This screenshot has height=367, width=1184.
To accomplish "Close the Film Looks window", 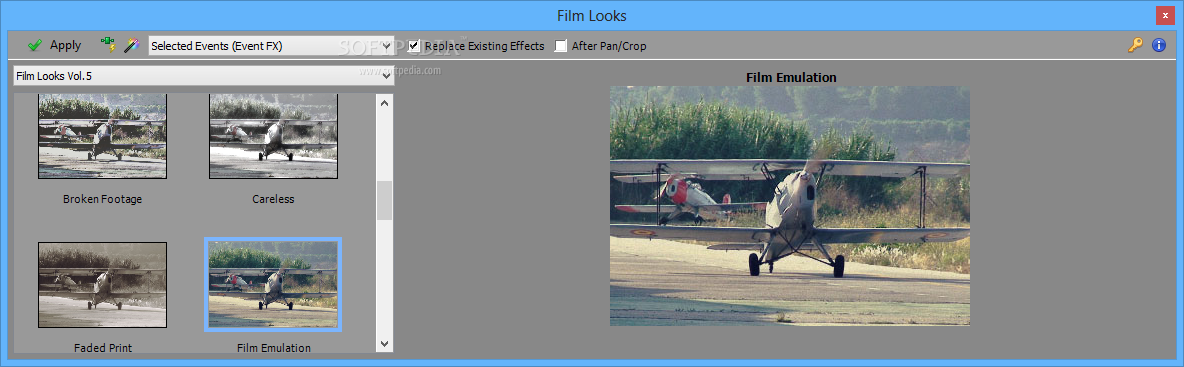I will pyautogui.click(x=1165, y=15).
